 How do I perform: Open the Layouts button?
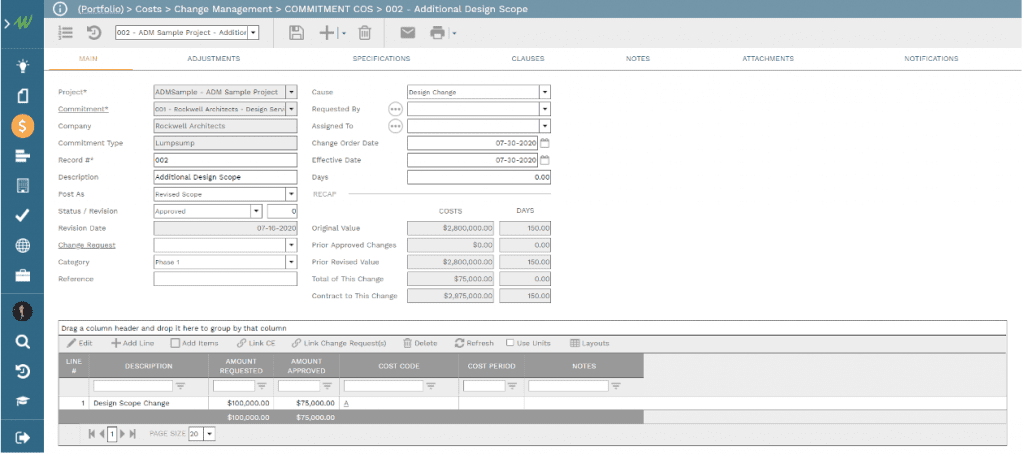click(590, 343)
